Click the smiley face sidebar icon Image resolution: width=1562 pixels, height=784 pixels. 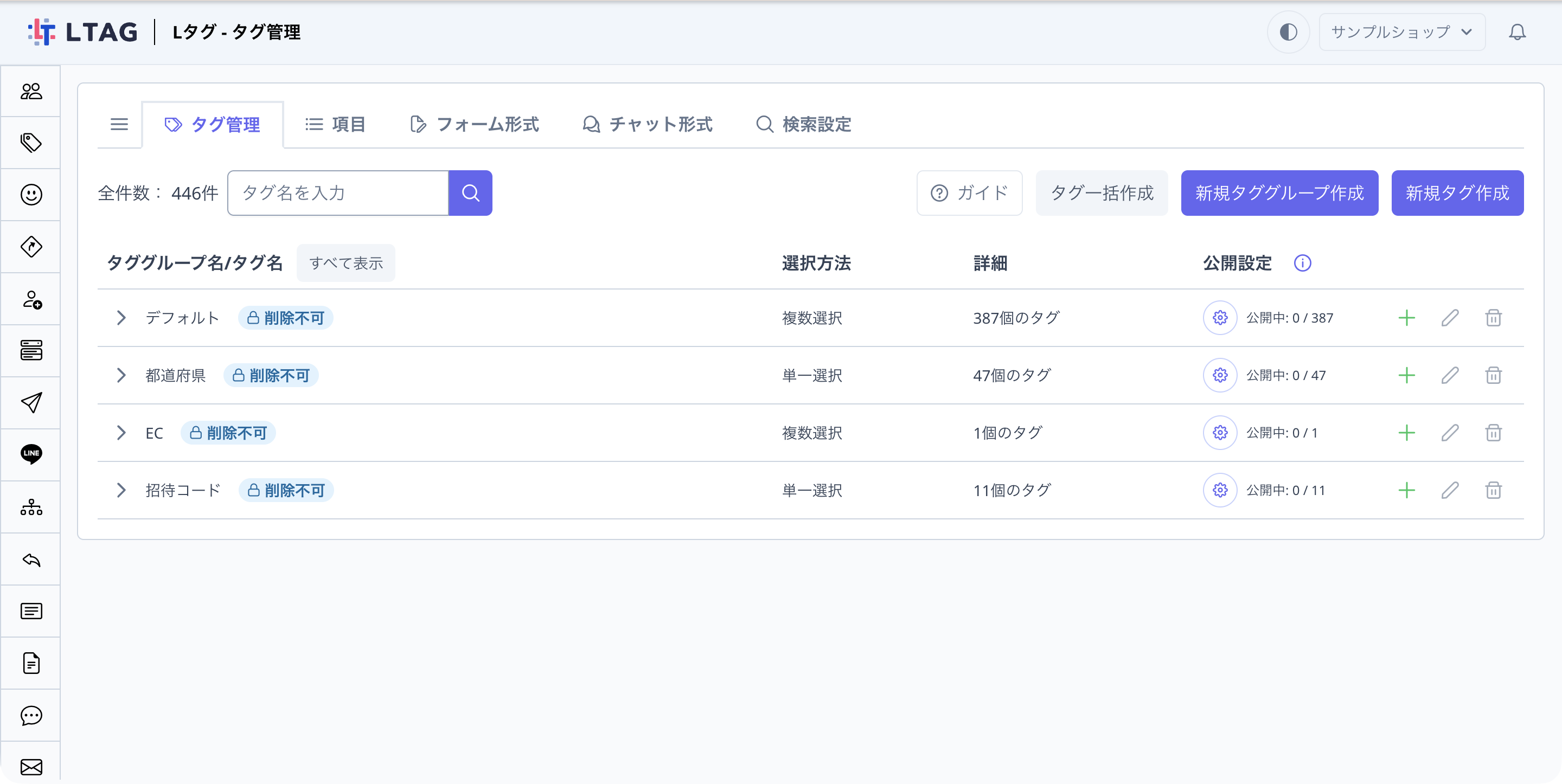31,195
